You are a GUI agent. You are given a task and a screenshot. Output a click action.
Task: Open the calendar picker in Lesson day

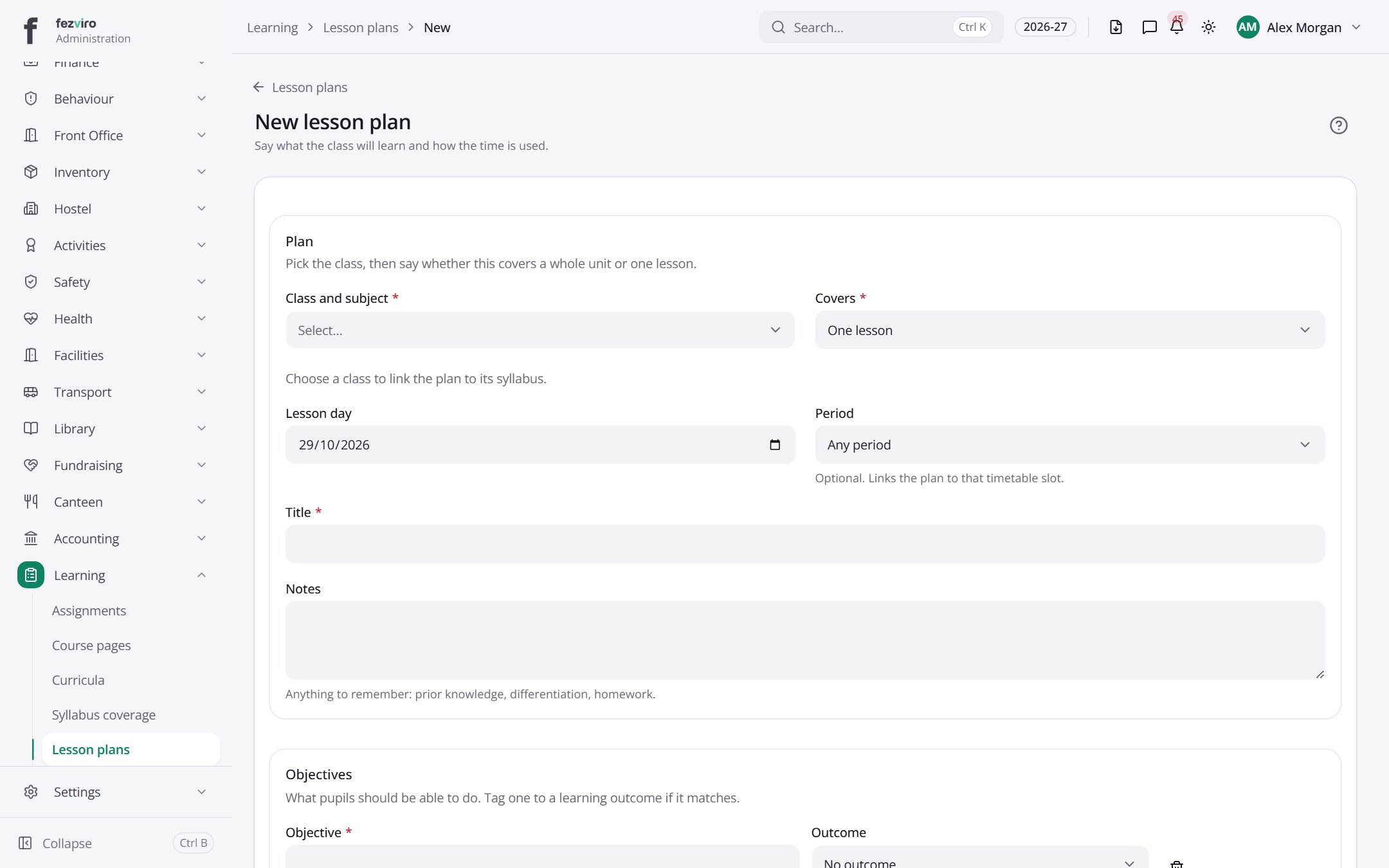[x=775, y=445]
